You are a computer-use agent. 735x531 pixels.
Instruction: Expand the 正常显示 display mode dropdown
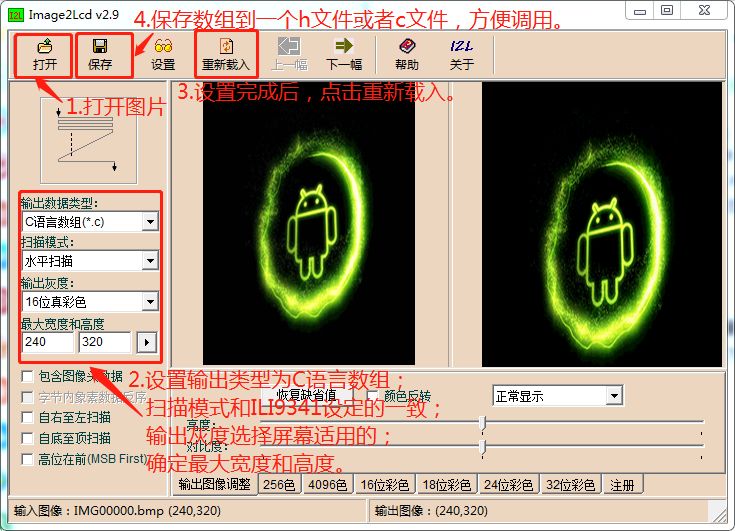614,396
